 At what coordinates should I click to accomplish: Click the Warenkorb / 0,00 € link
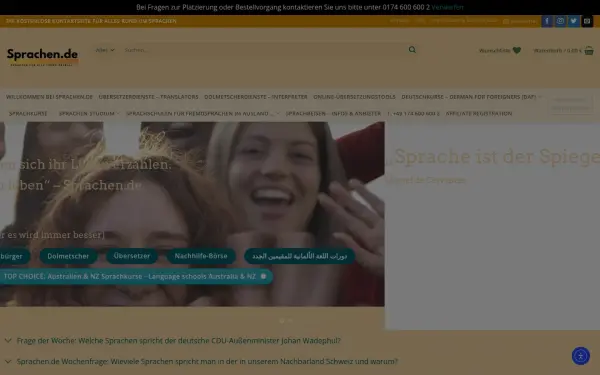click(557, 51)
